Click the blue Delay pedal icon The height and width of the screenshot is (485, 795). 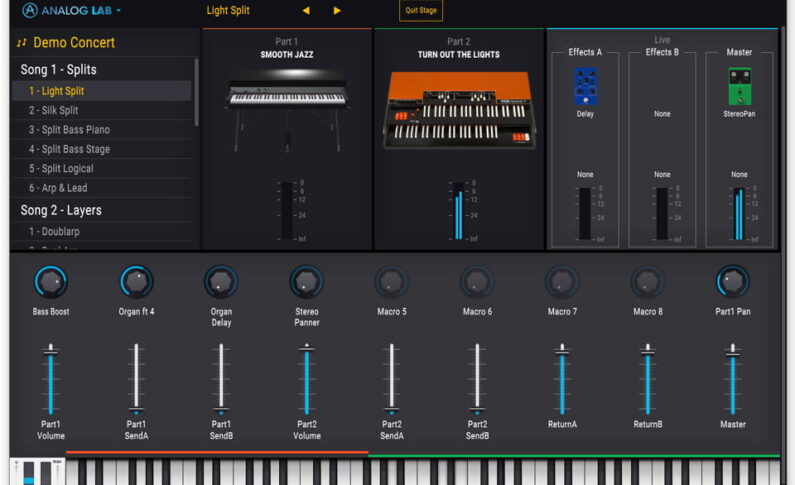[x=585, y=87]
